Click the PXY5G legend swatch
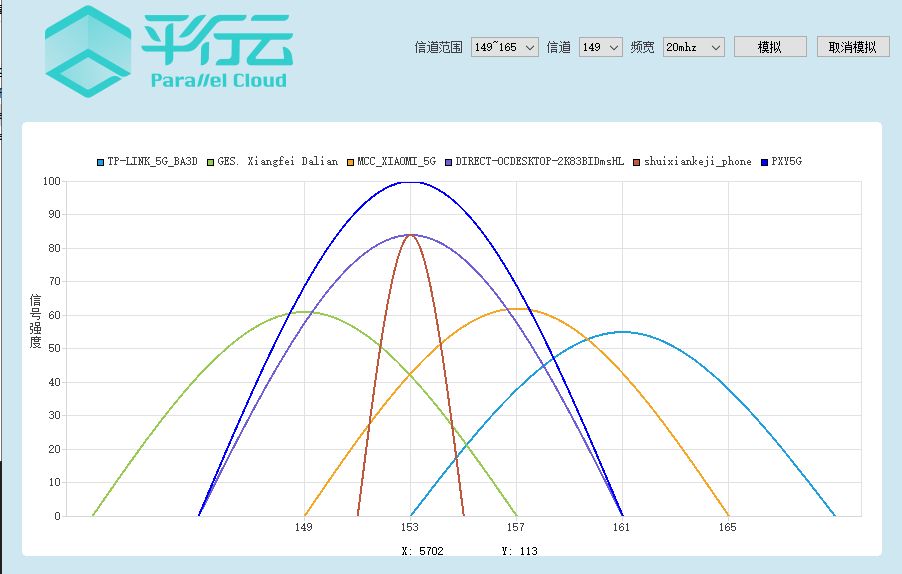 coord(765,162)
